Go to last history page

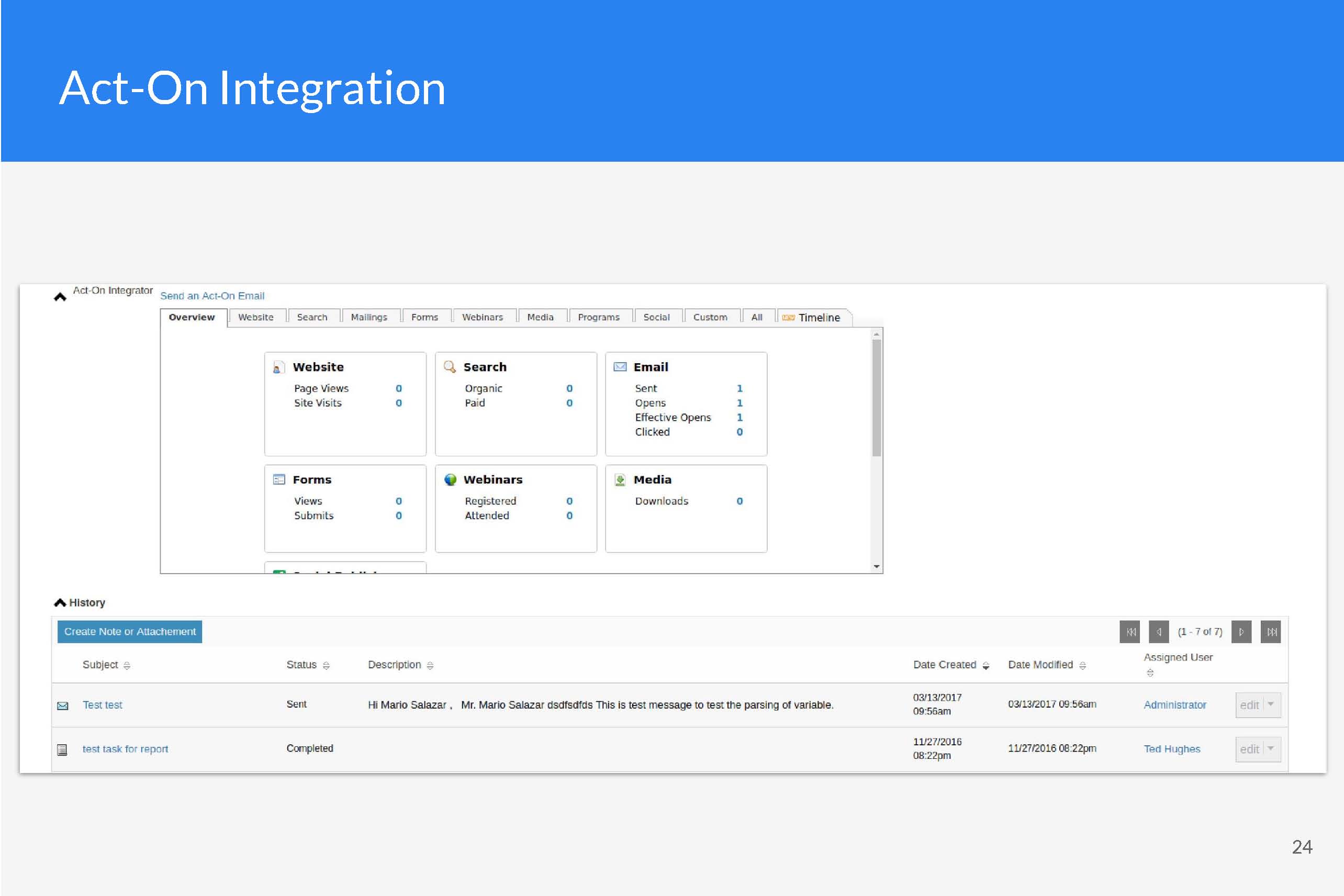[1271, 631]
